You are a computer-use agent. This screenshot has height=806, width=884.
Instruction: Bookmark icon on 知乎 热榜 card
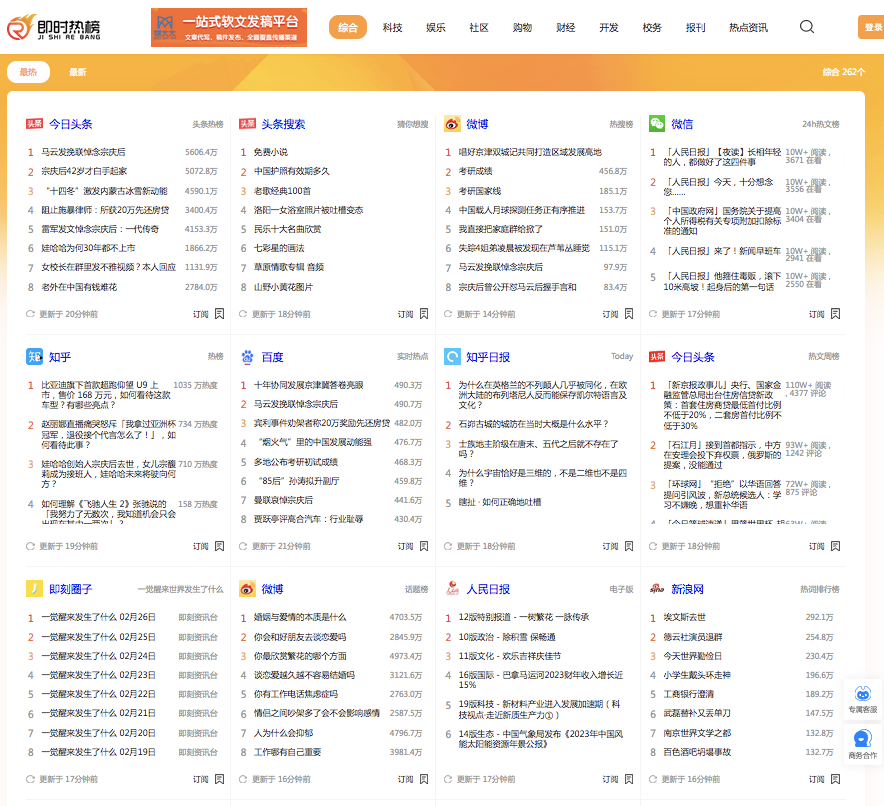(x=219, y=546)
